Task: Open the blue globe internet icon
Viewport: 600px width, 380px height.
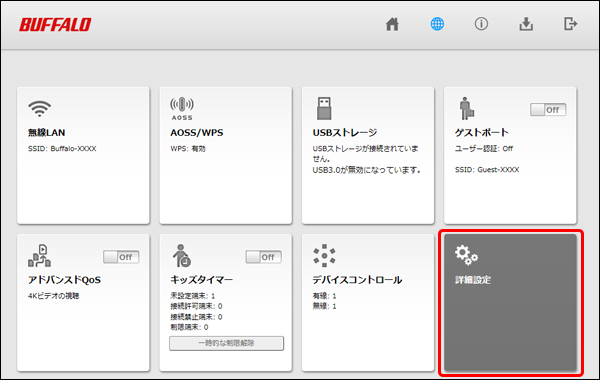Action: click(x=437, y=24)
